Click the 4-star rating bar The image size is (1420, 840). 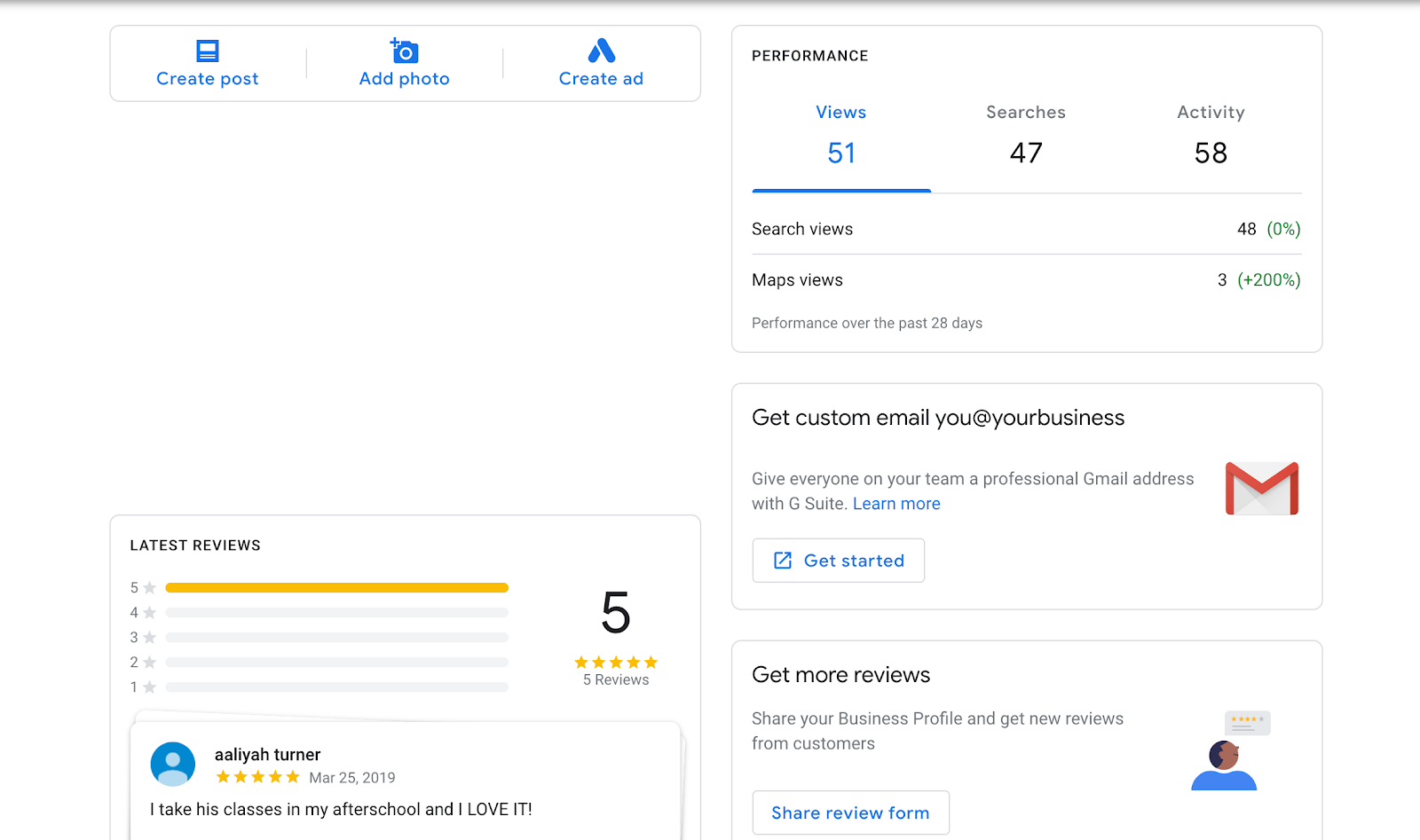pos(337,613)
